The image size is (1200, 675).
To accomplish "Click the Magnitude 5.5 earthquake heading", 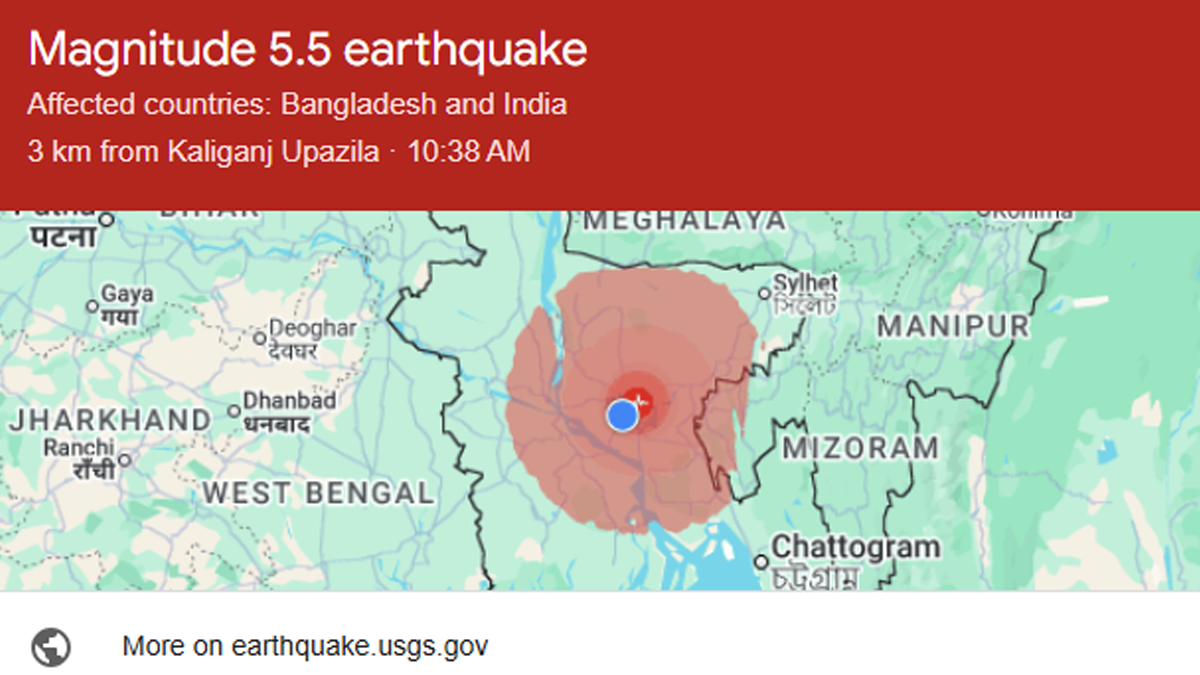I will tap(308, 50).
